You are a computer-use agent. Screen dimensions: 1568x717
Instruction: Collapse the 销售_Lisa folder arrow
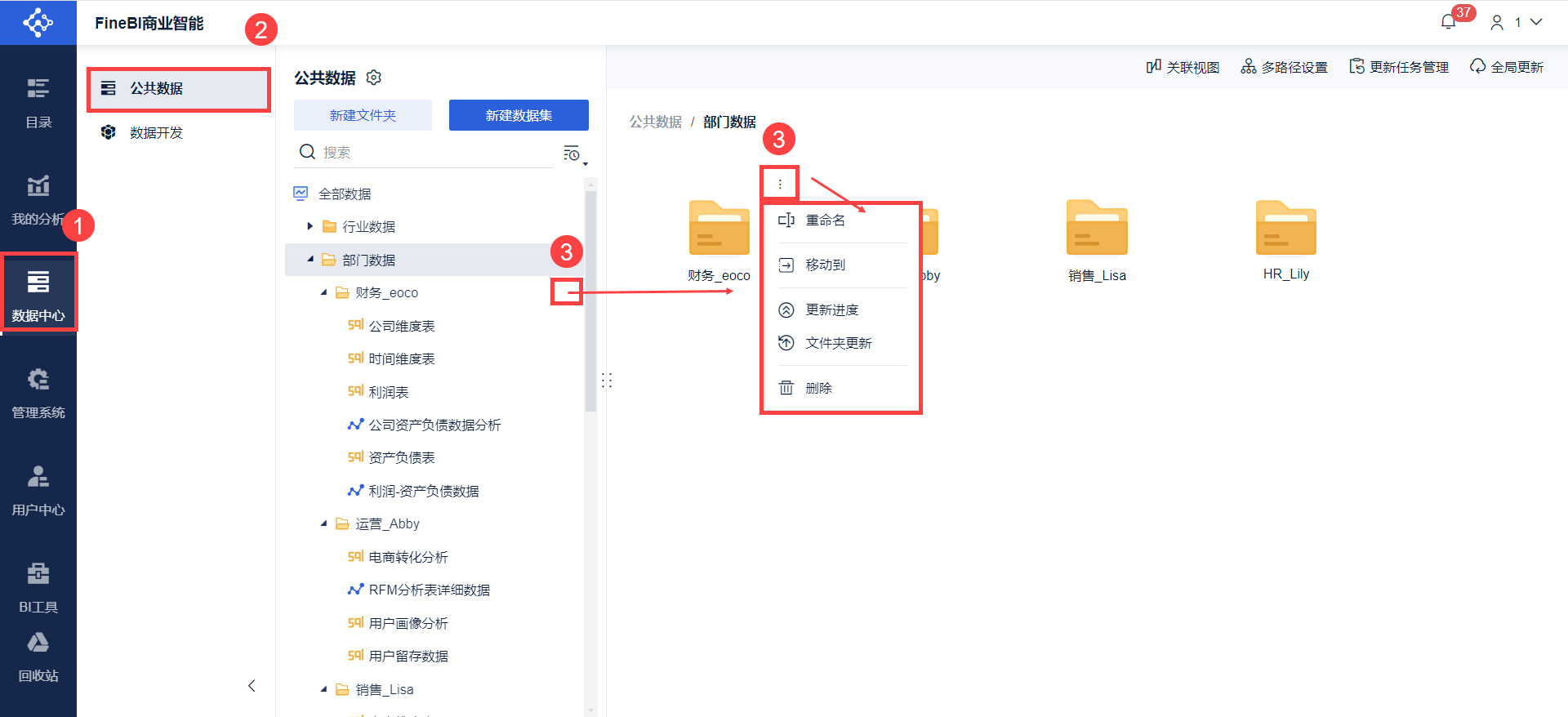323,689
